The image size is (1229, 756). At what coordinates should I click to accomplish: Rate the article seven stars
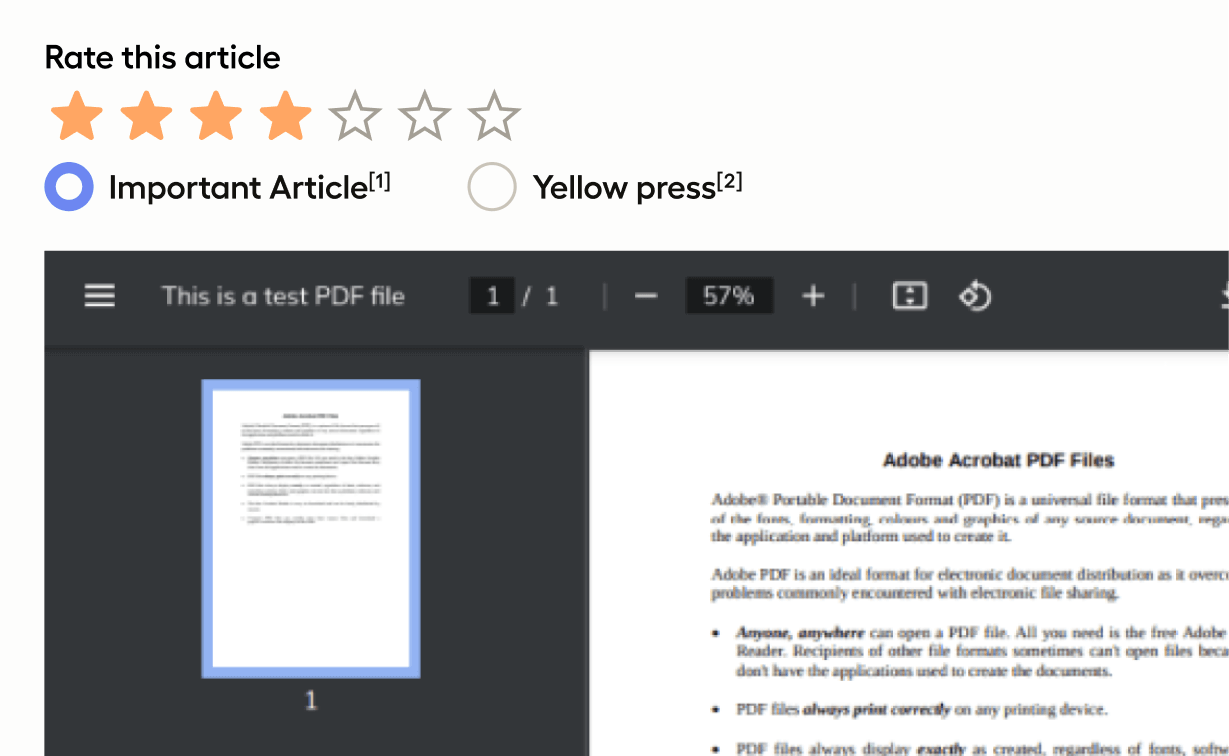coord(495,116)
